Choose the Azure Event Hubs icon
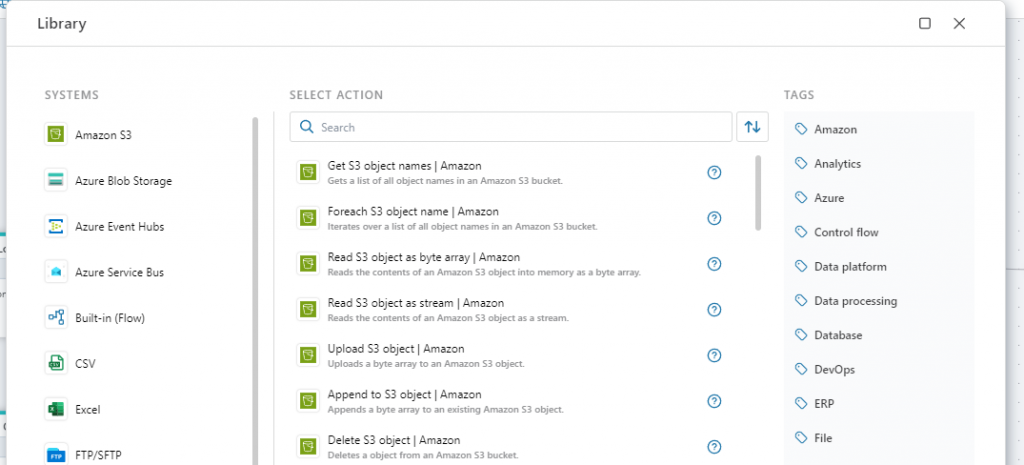This screenshot has height=465, width=1024. pos(55,226)
